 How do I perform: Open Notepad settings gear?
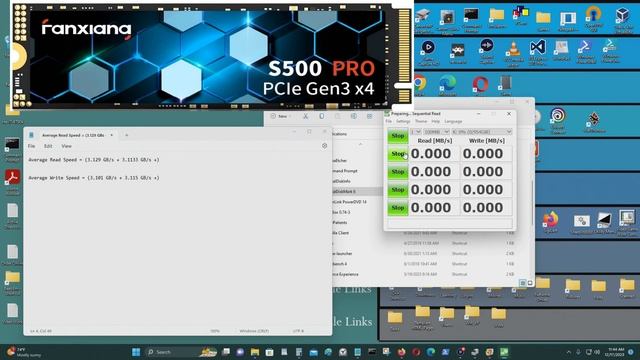[x=324, y=146]
